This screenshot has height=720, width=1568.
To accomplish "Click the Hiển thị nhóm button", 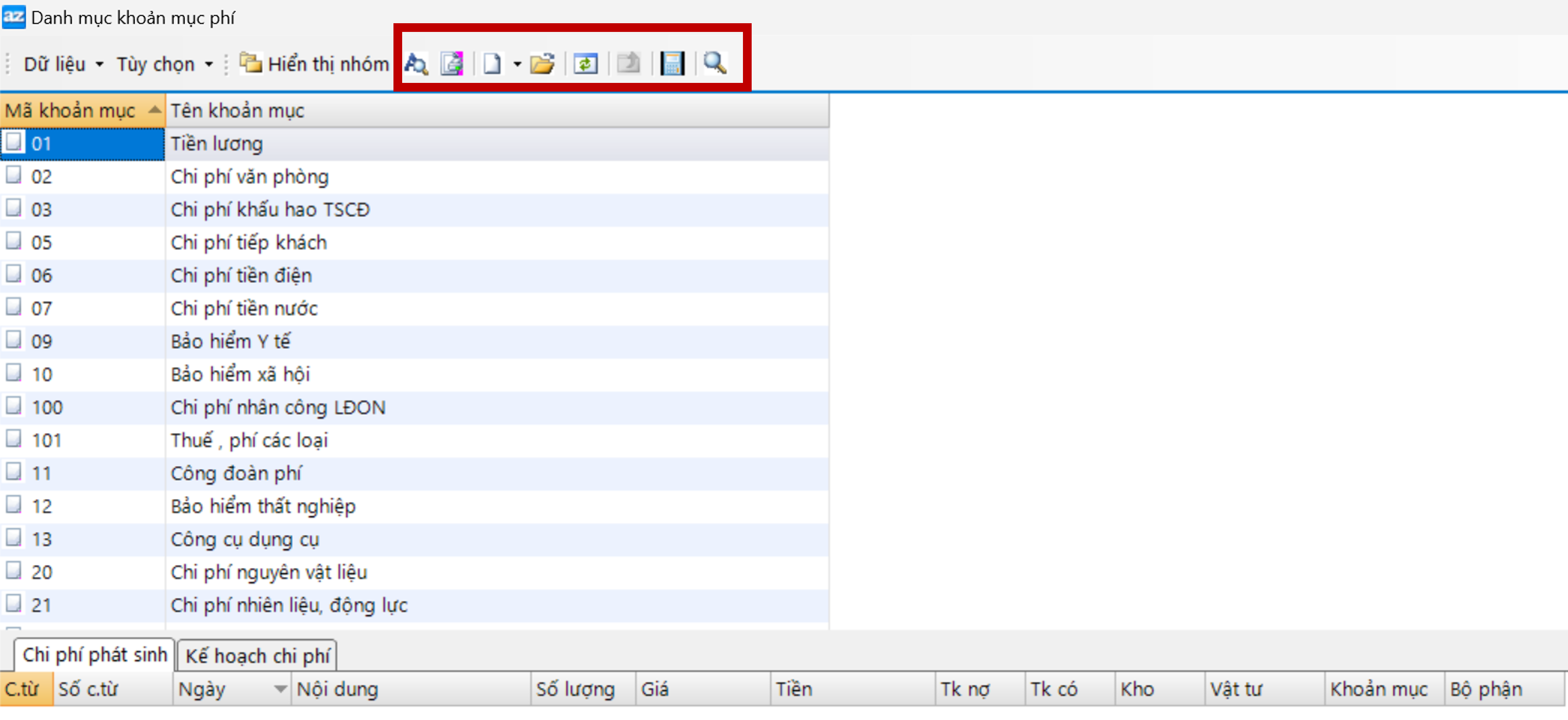I will (x=315, y=64).
